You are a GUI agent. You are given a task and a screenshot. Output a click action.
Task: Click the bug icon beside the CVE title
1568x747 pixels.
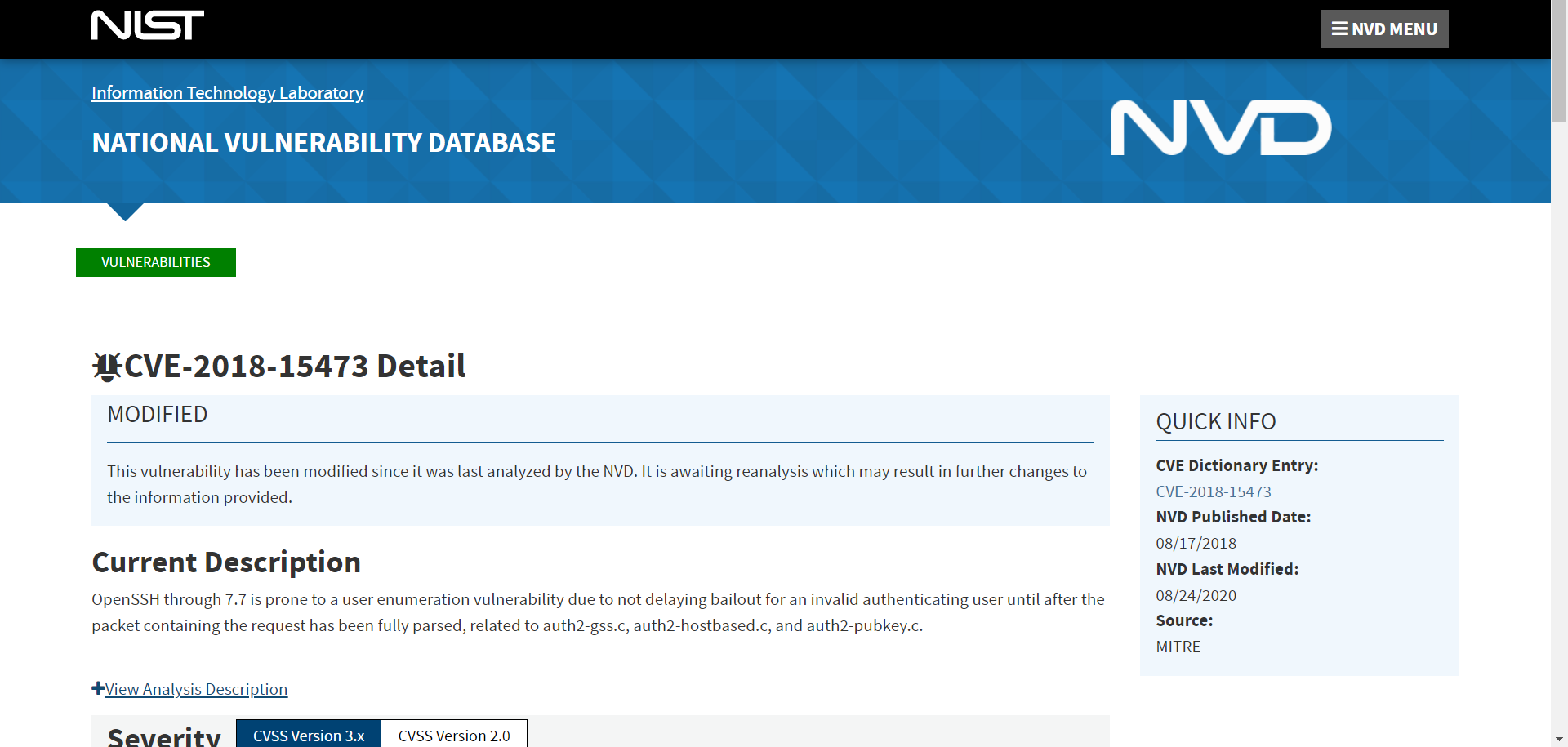(106, 367)
